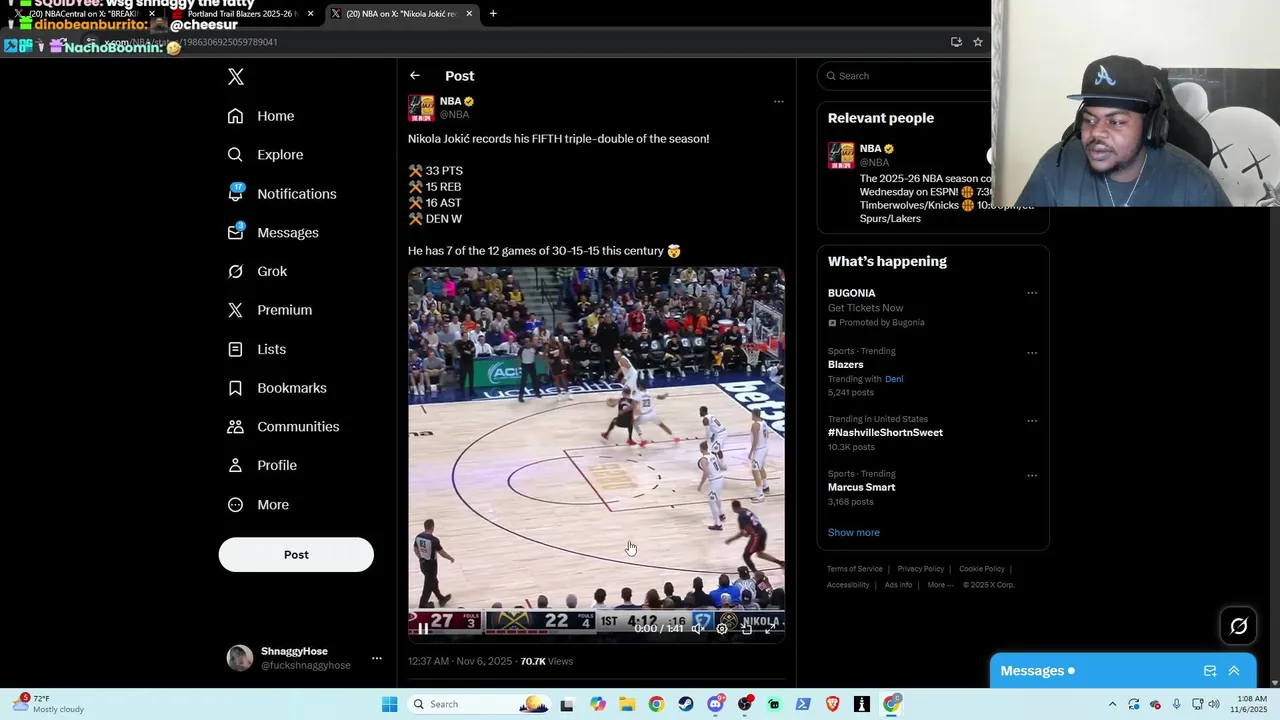Image resolution: width=1280 pixels, height=720 pixels.
Task: Expand the video to fullscreen
Action: 770,629
